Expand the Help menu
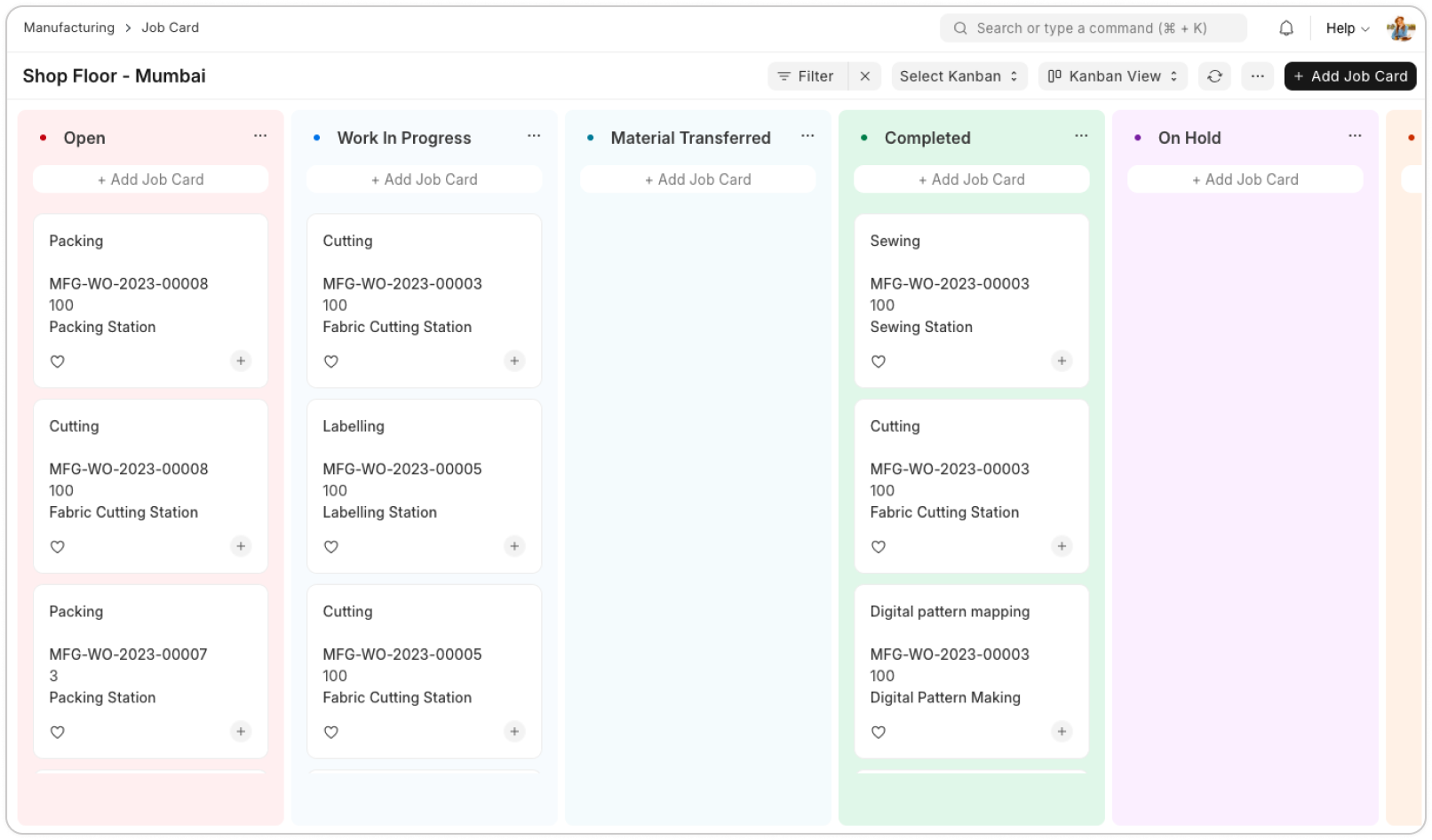Screen dimensions: 1432x840 click(x=1348, y=28)
